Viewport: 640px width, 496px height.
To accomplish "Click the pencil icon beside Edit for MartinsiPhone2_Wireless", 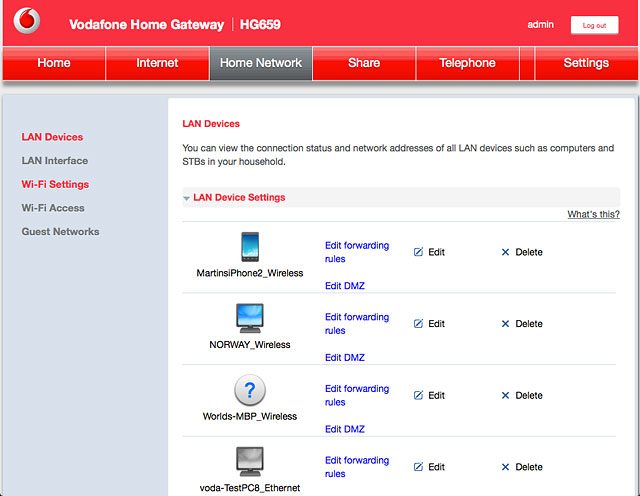I will (418, 252).
